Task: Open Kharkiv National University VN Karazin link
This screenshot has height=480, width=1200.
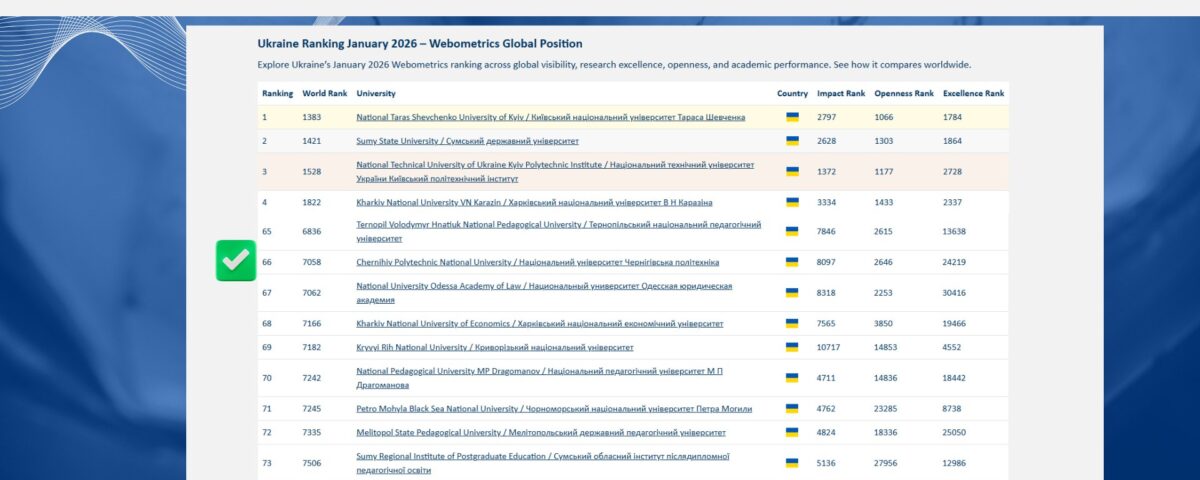Action: click(534, 202)
